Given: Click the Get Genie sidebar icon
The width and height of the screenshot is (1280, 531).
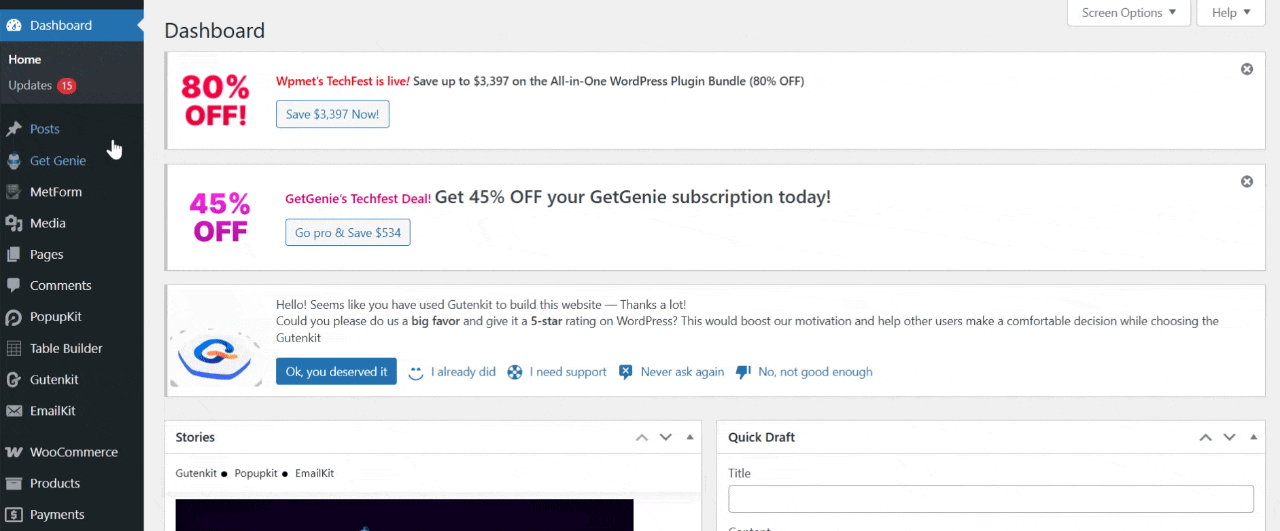Looking at the screenshot, I should coord(13,161).
